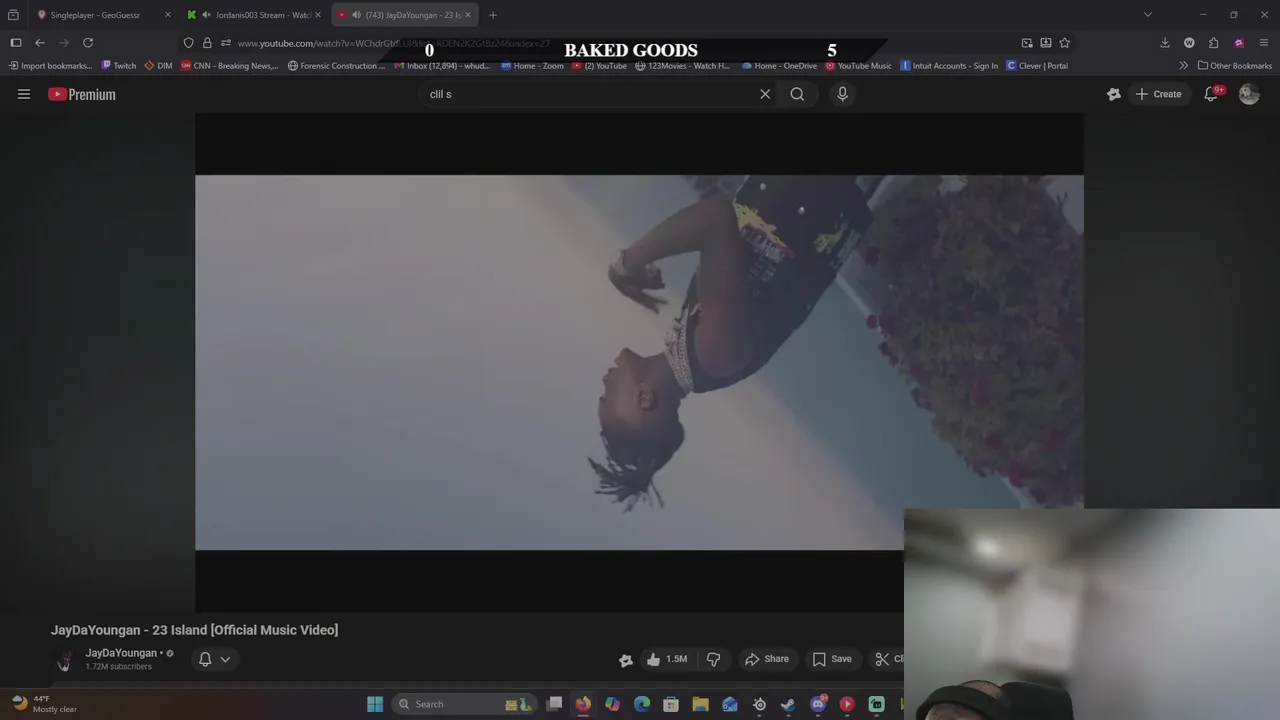Viewport: 1280px width, 720px height.
Task: Open the JayDaYoungan channel avatar
Action: click(64, 660)
